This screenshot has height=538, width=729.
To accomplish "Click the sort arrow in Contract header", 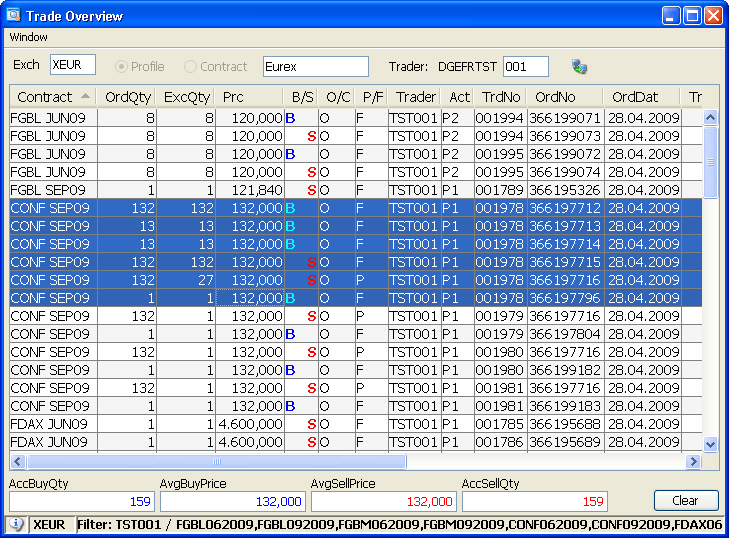I will tap(86, 97).
